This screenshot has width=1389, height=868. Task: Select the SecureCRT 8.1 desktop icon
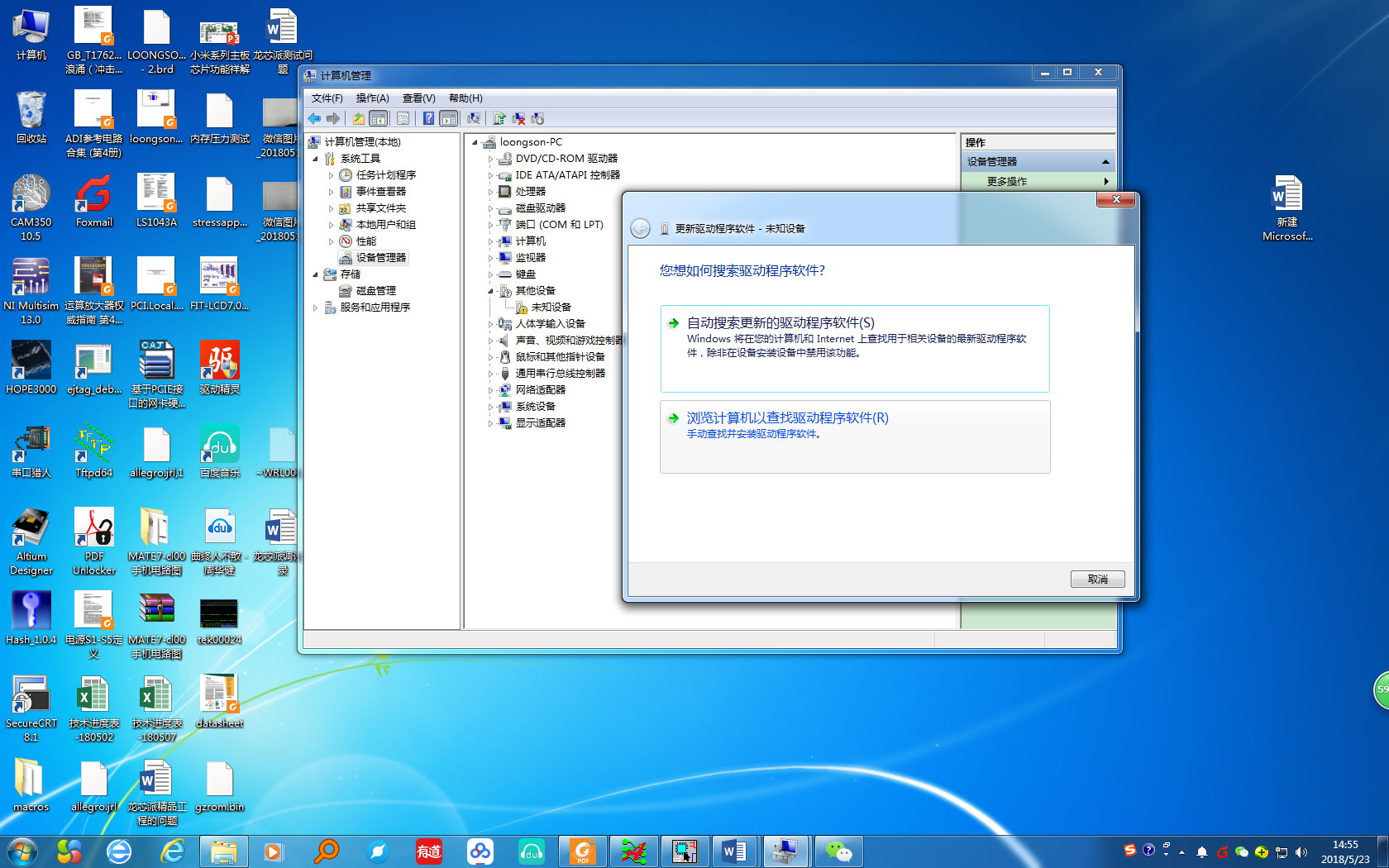click(x=31, y=708)
